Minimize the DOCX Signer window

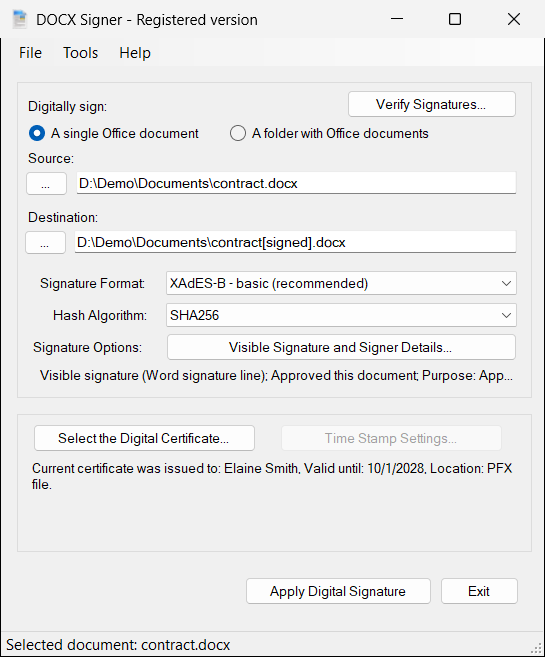[397, 19]
